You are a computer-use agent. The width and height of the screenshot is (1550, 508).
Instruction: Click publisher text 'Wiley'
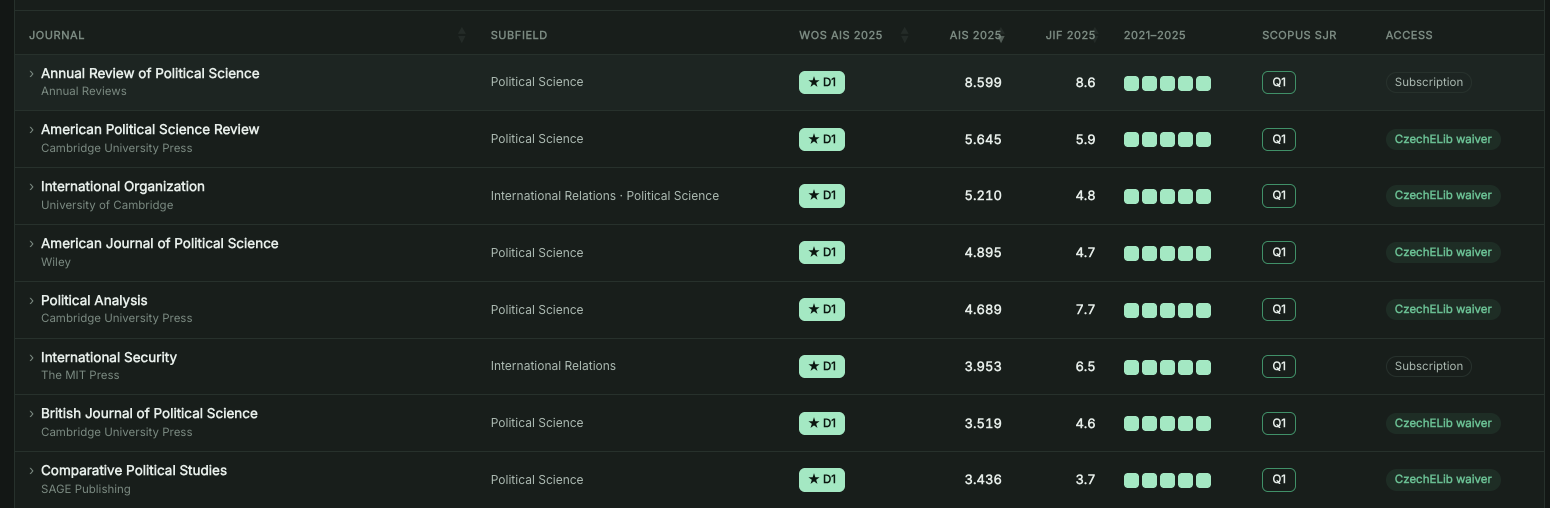56,262
